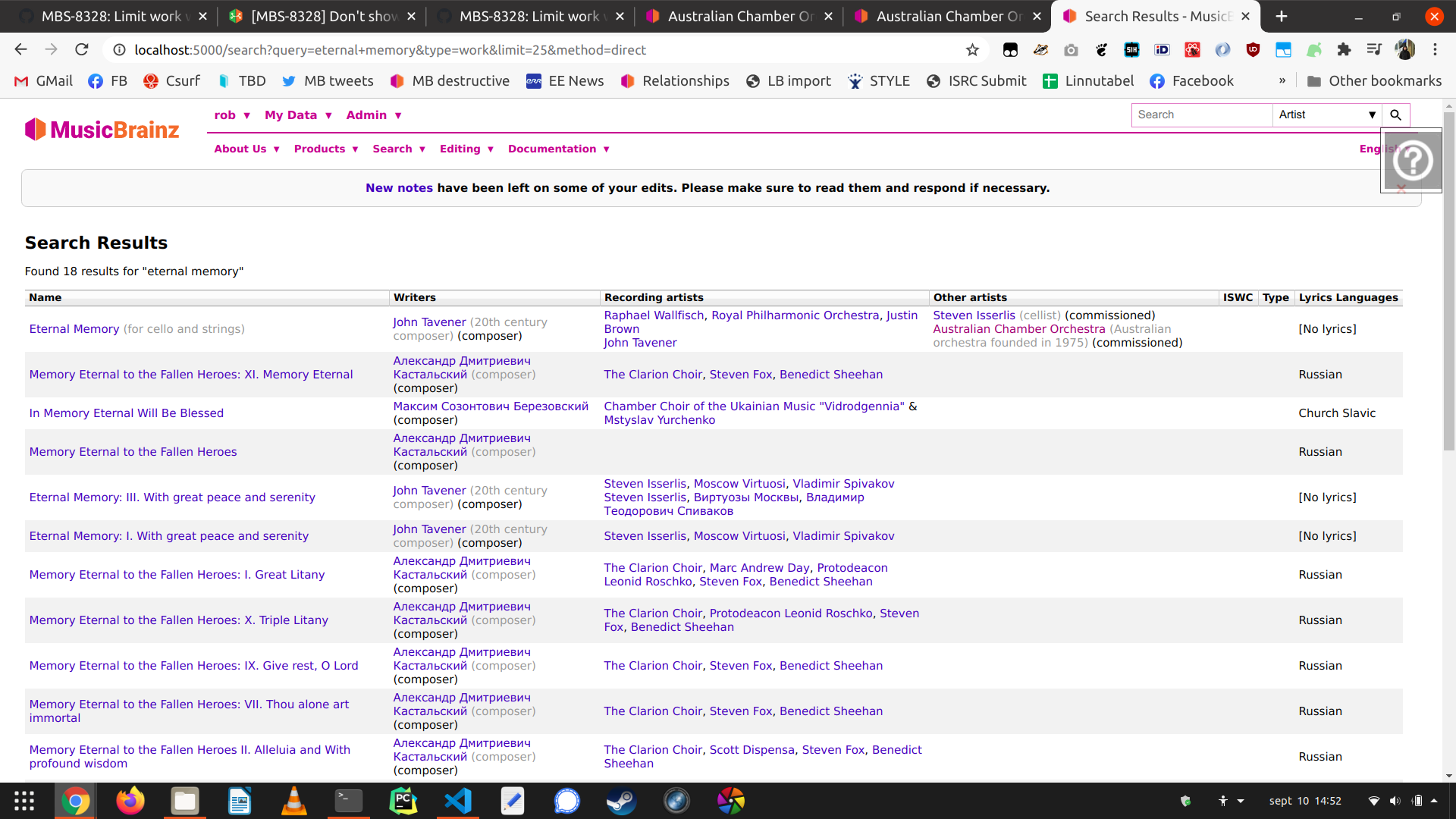The image size is (1456, 819).
Task: Launch Steam from the taskbar
Action: 621,801
